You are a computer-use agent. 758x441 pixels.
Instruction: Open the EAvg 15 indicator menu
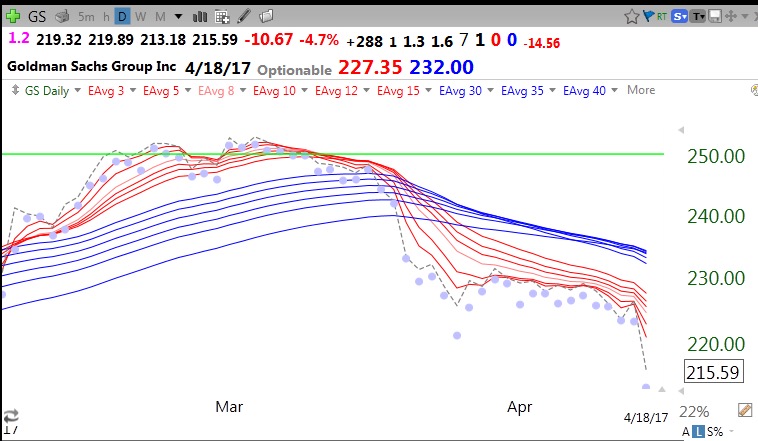428,90
